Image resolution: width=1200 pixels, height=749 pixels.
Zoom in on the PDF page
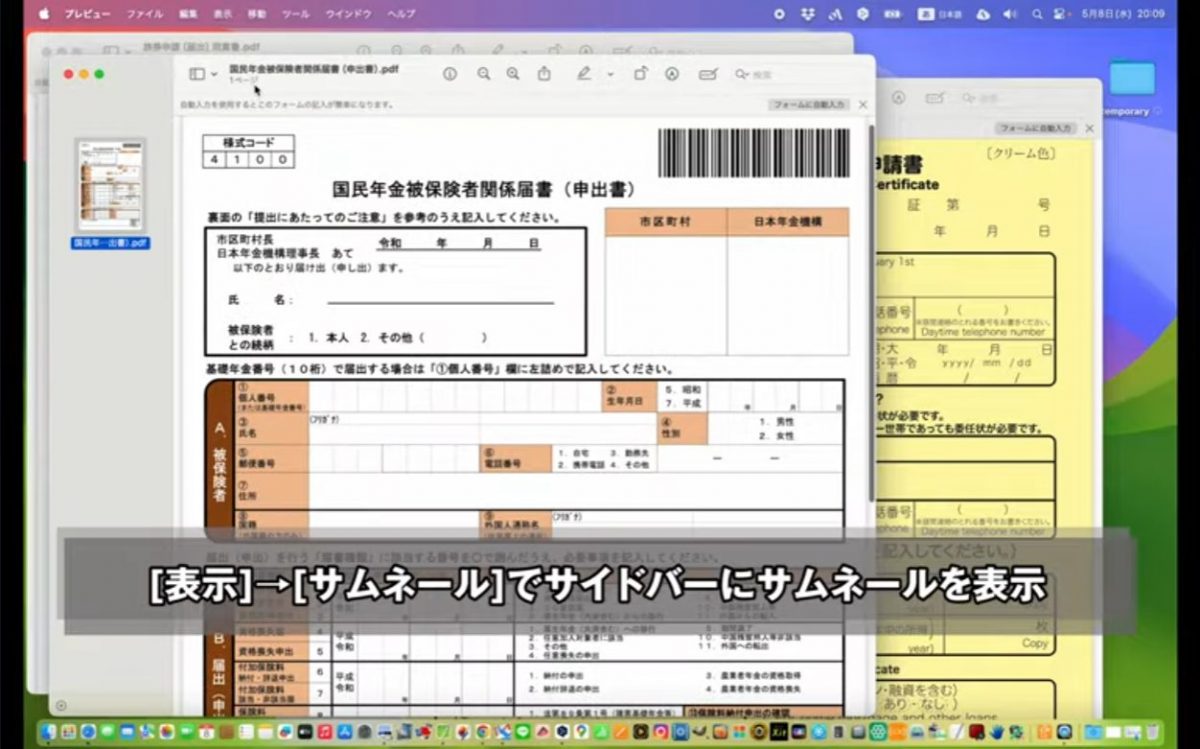point(513,74)
